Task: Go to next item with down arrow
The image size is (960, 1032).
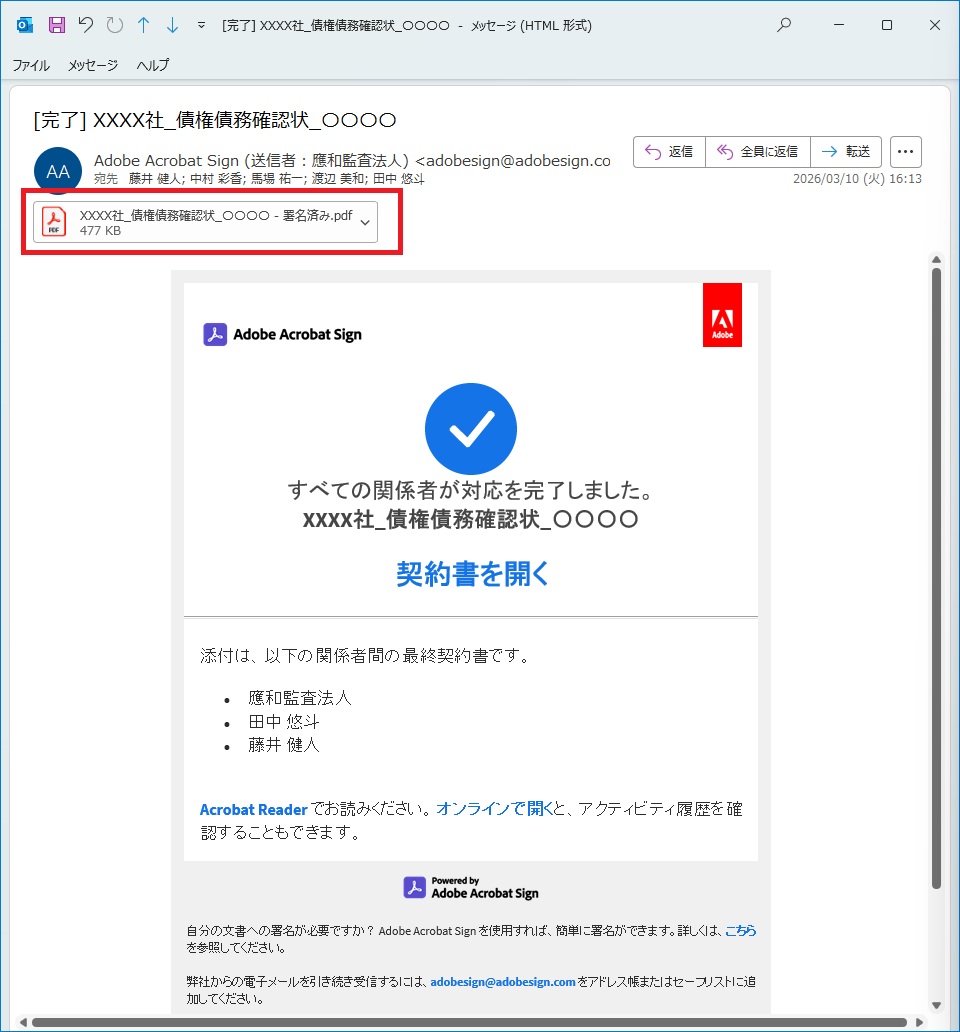Action: click(x=171, y=25)
